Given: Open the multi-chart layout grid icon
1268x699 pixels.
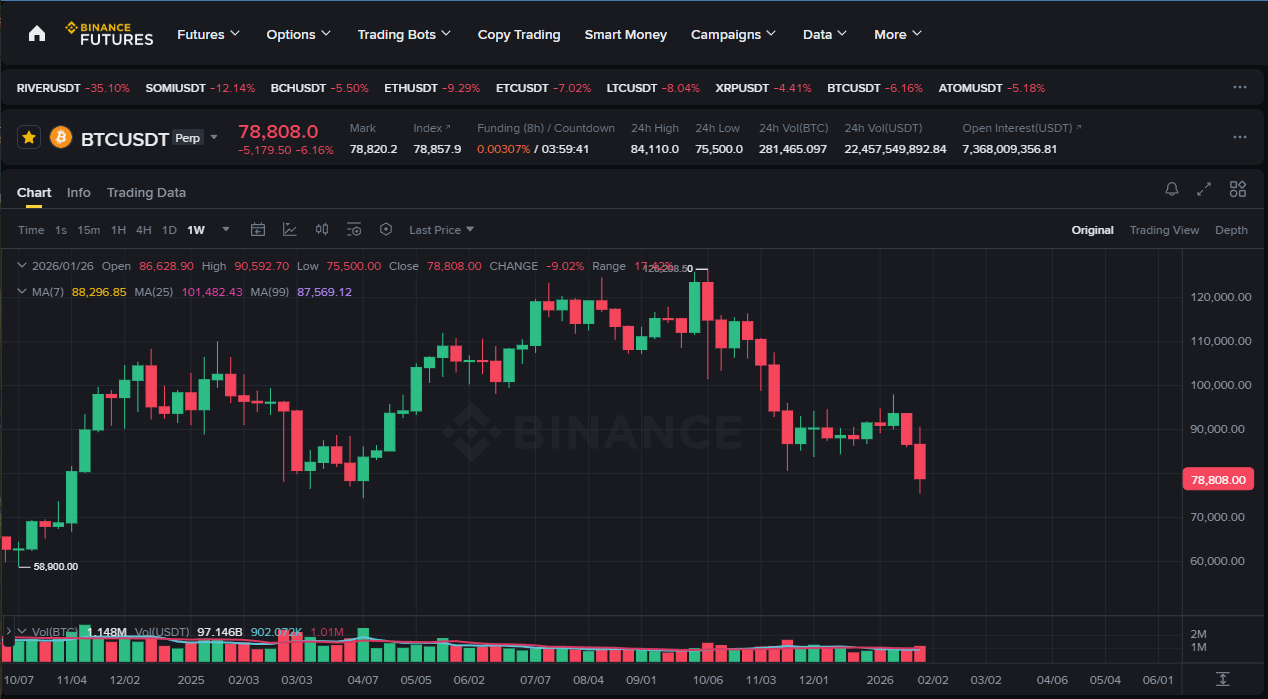Looking at the screenshot, I should (x=1238, y=190).
